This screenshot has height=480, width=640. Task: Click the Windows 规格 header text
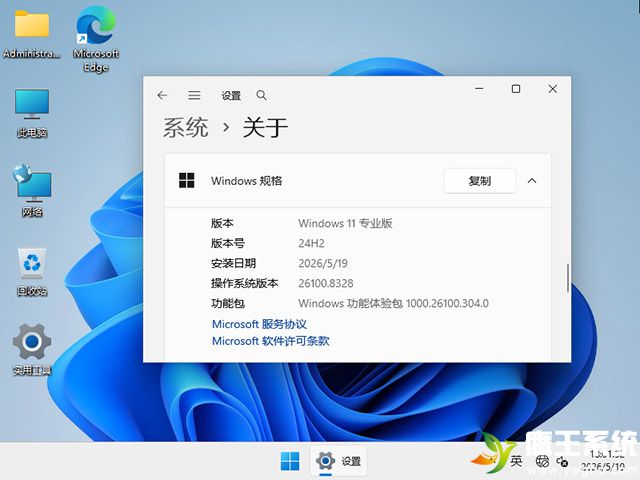pyautogui.click(x=247, y=181)
